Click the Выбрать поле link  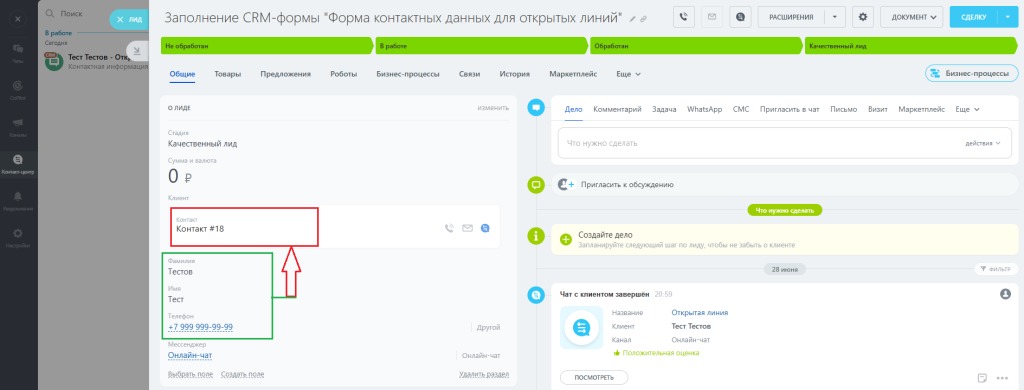[x=190, y=374]
